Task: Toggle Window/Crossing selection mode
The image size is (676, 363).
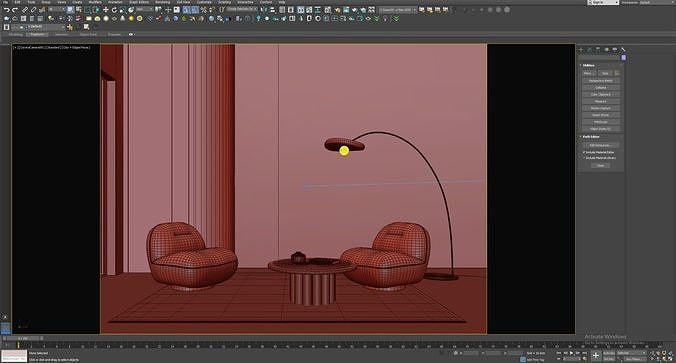Action: tap(97, 9)
